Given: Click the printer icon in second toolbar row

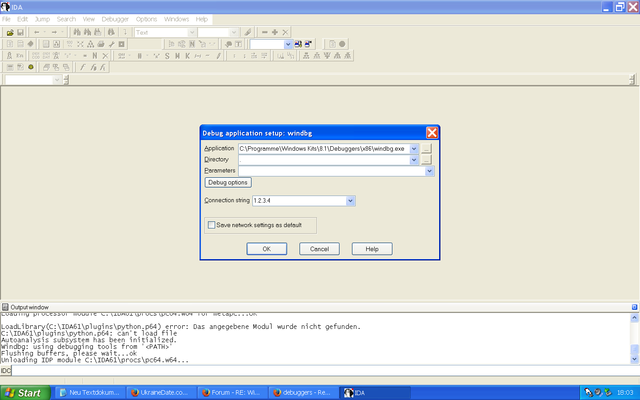Looking at the screenshot, I should click(x=101, y=44).
